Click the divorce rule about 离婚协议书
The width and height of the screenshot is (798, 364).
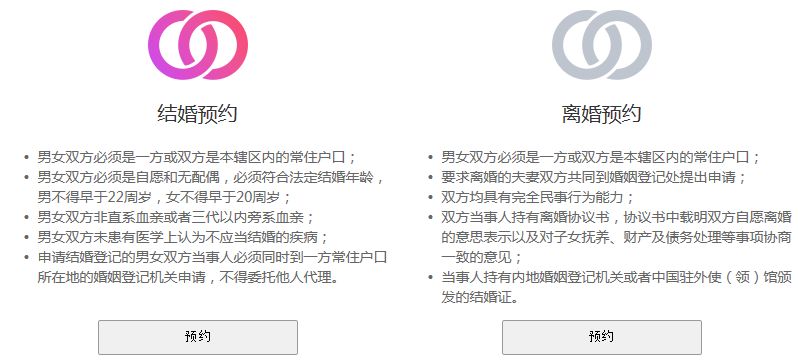[617, 237]
